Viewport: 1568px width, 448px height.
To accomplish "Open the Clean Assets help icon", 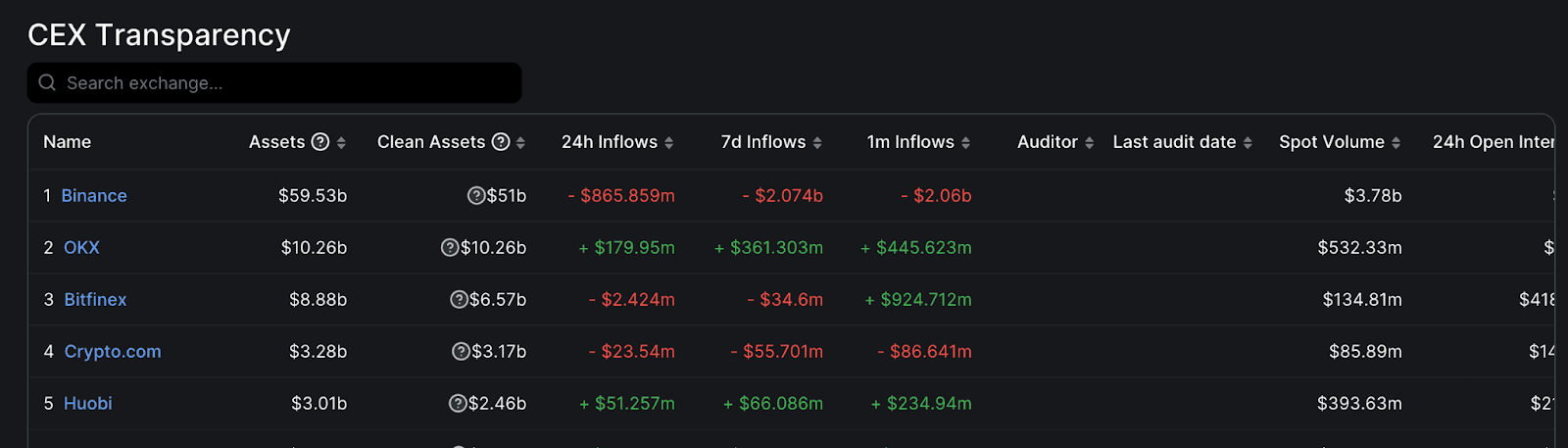I will 501,142.
